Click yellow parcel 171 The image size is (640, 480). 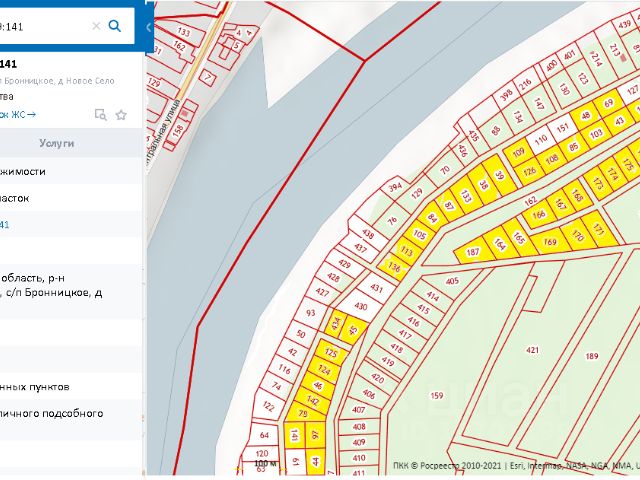[598, 230]
